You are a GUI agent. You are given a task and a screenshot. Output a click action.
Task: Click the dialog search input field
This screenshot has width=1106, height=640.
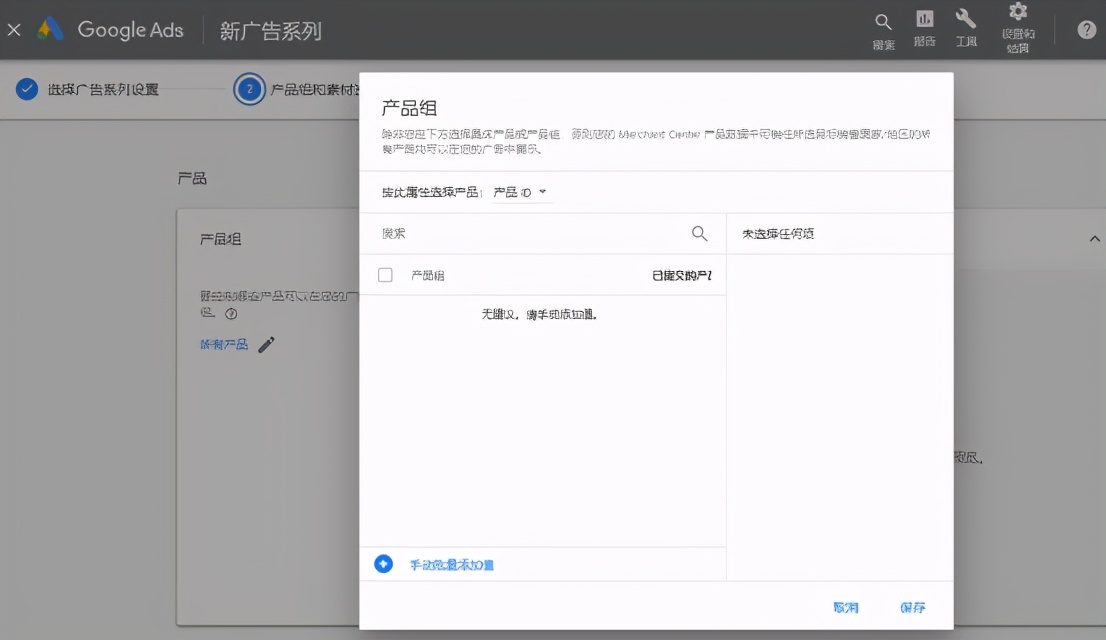[520, 232]
